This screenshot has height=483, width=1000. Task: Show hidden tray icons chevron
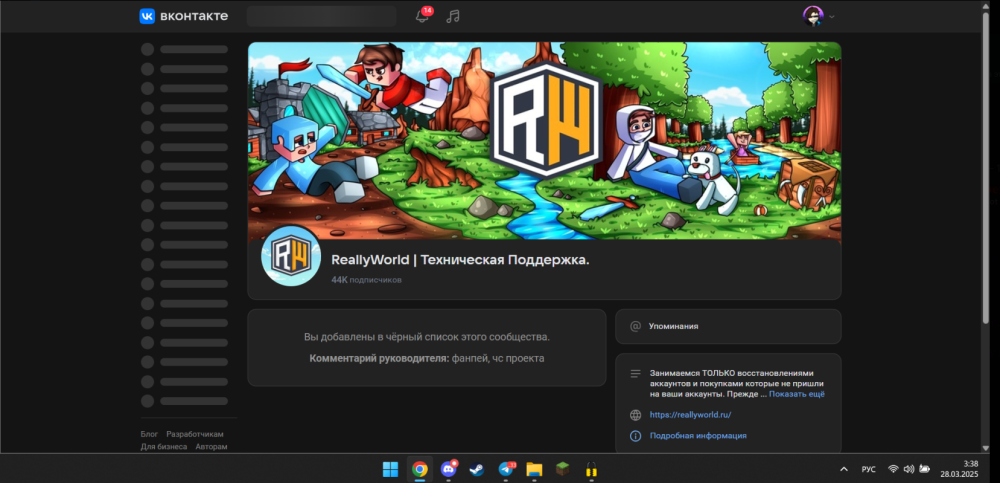pos(844,469)
